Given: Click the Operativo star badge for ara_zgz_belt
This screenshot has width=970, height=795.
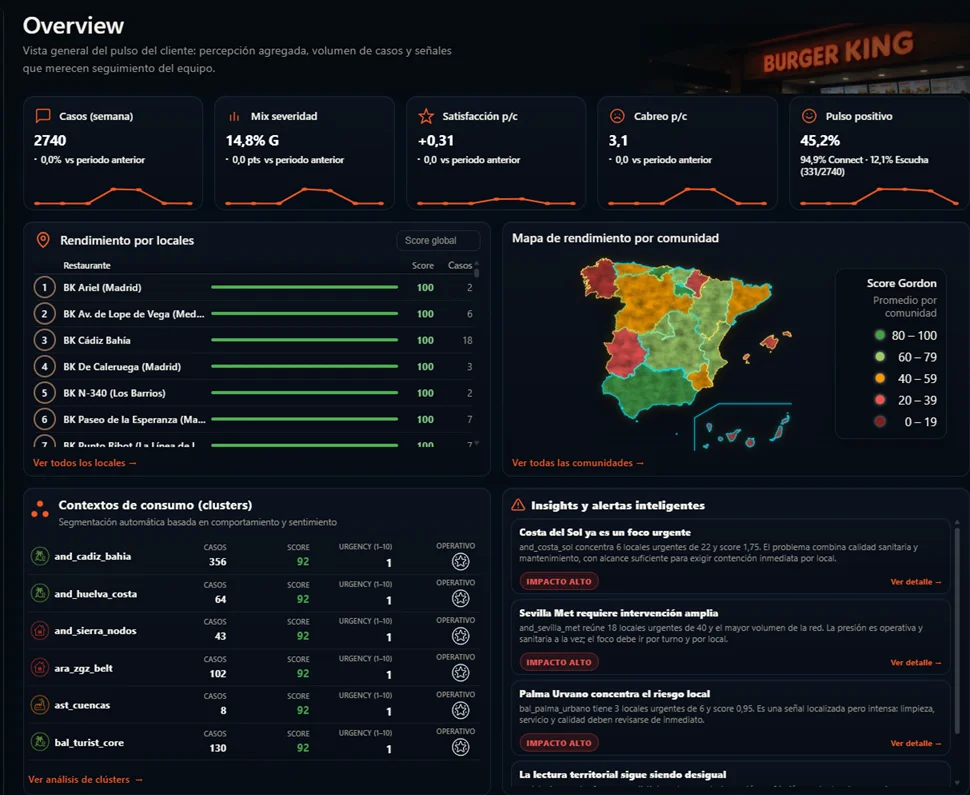Looking at the screenshot, I should tap(460, 673).
